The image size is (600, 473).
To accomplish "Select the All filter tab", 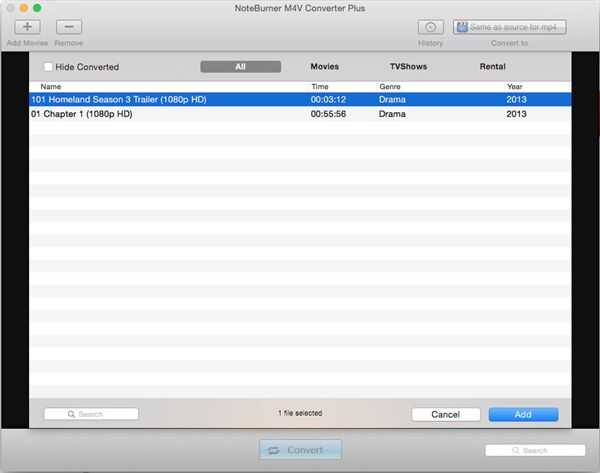I will 241,67.
